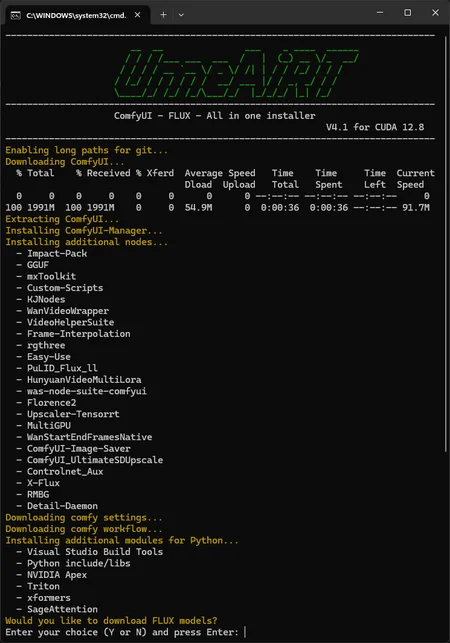
Task: Click the 'Impact-Pack' node entry
Action: (57, 253)
